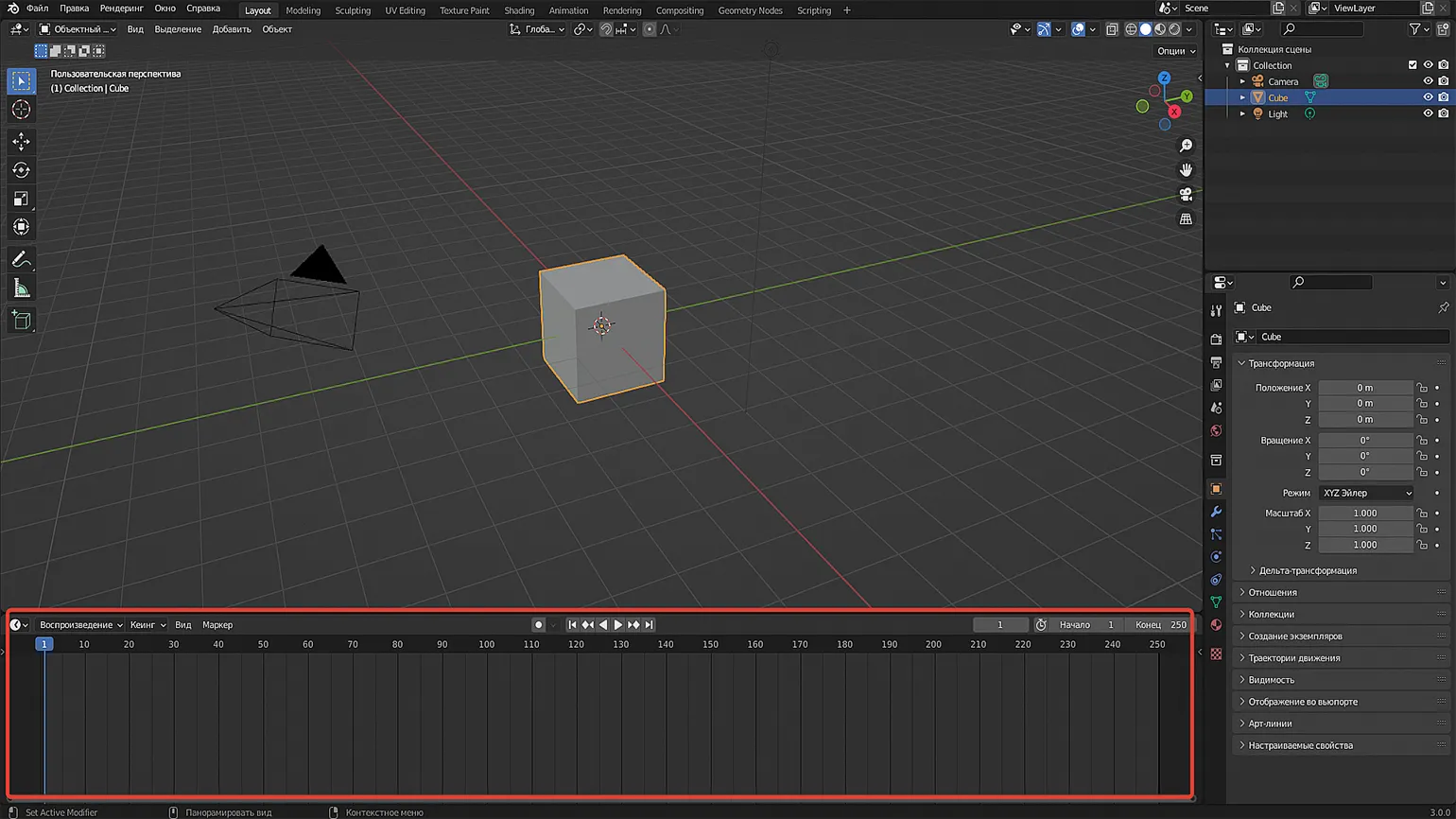Image resolution: width=1456 pixels, height=819 pixels.
Task: Select the Rotate tool
Action: [21, 170]
